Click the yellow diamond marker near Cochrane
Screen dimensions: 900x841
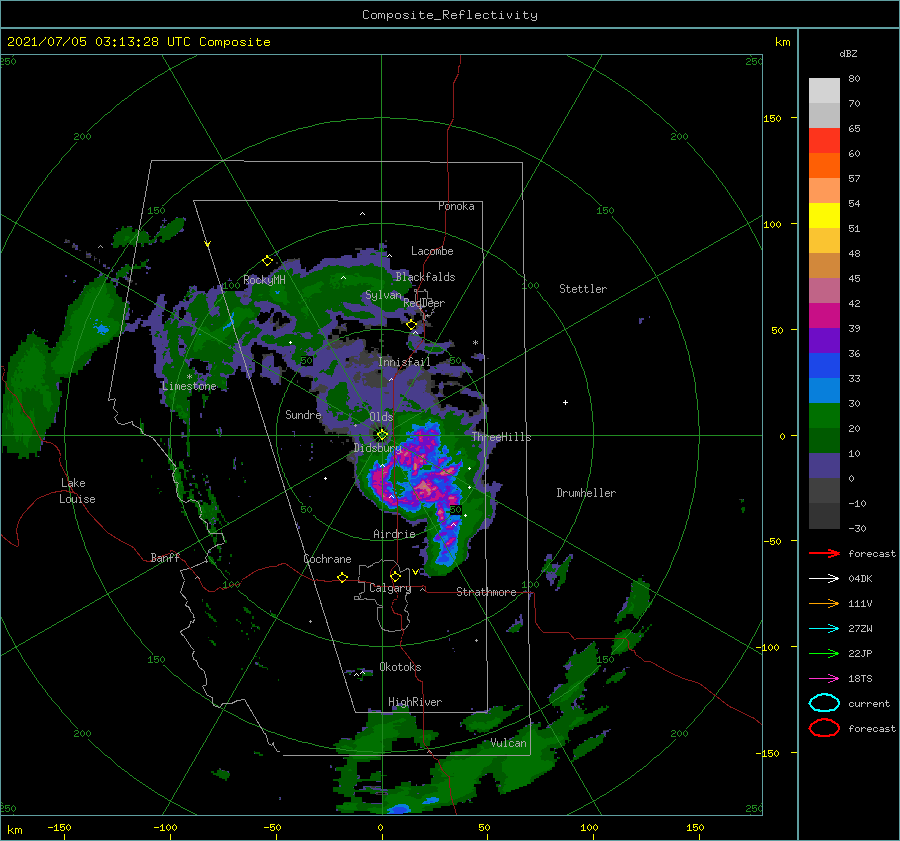[343, 577]
